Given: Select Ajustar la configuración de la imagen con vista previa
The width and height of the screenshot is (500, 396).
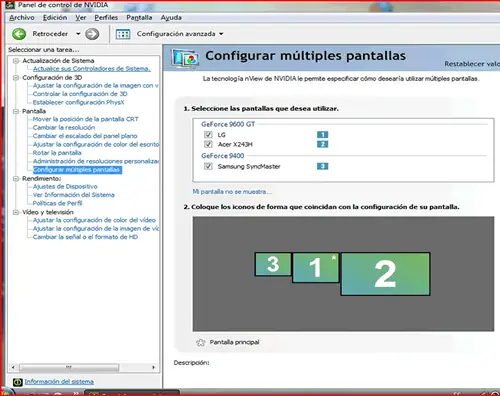Looking at the screenshot, I should pos(96,86).
